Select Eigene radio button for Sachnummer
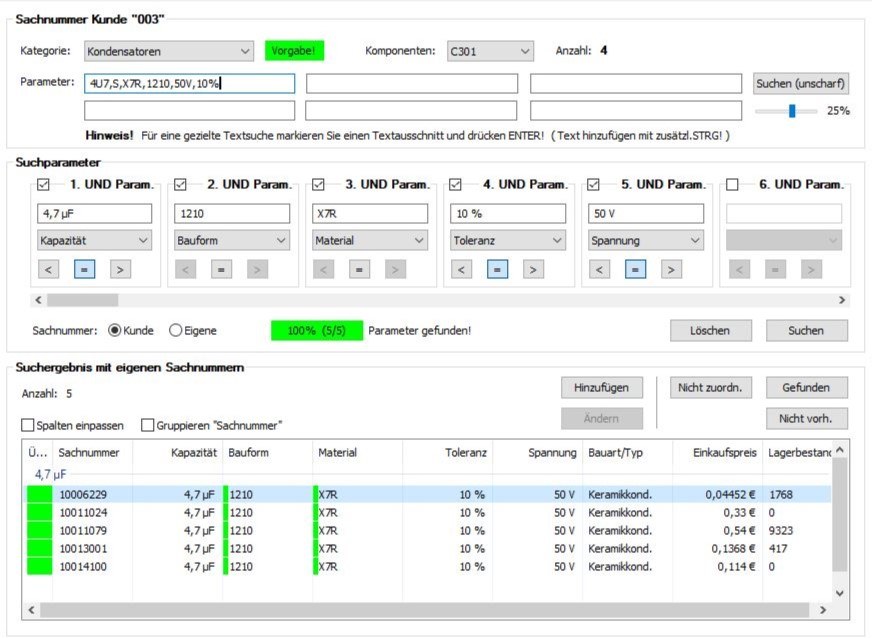Screen dimensions: 872x638 (x=176, y=330)
